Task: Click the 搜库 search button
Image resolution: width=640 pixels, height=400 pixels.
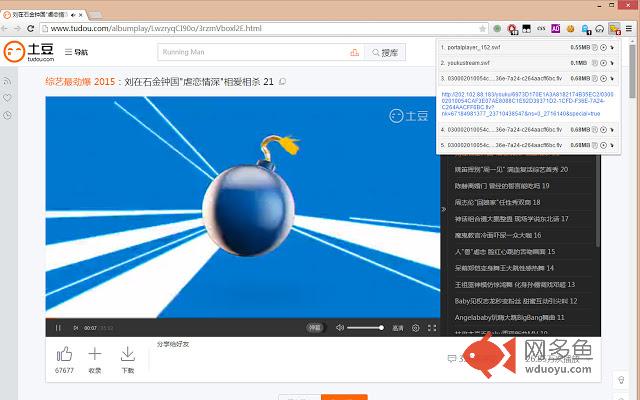Action: click(x=385, y=52)
